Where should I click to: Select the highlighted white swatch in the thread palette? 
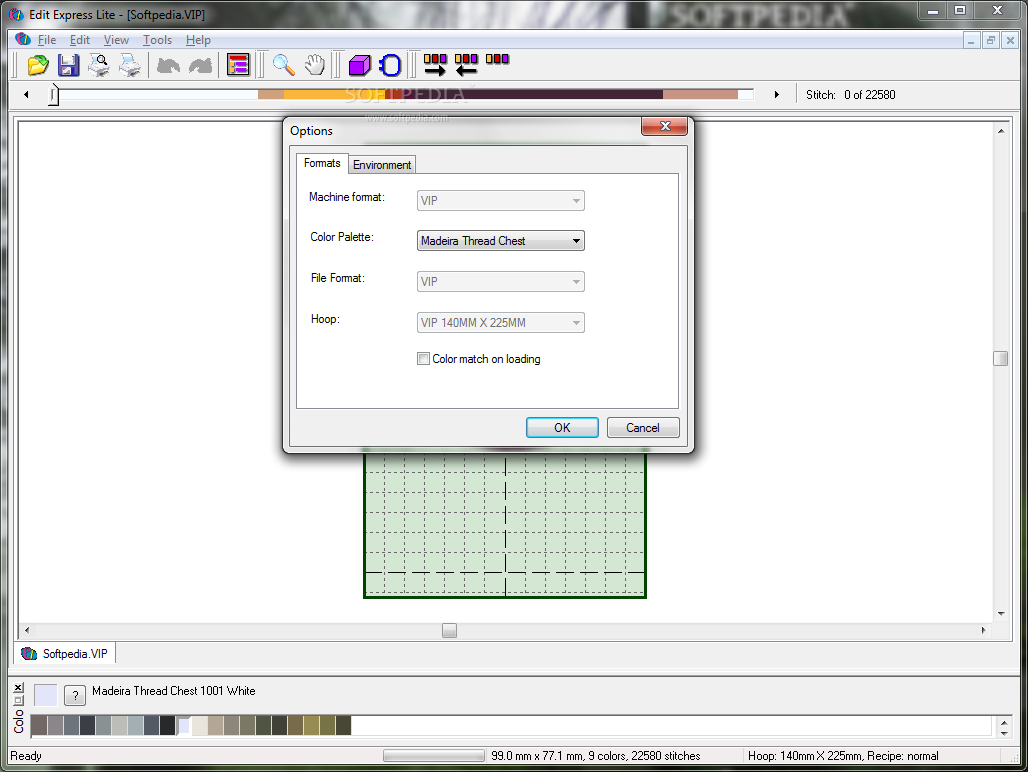pyautogui.click(x=184, y=725)
